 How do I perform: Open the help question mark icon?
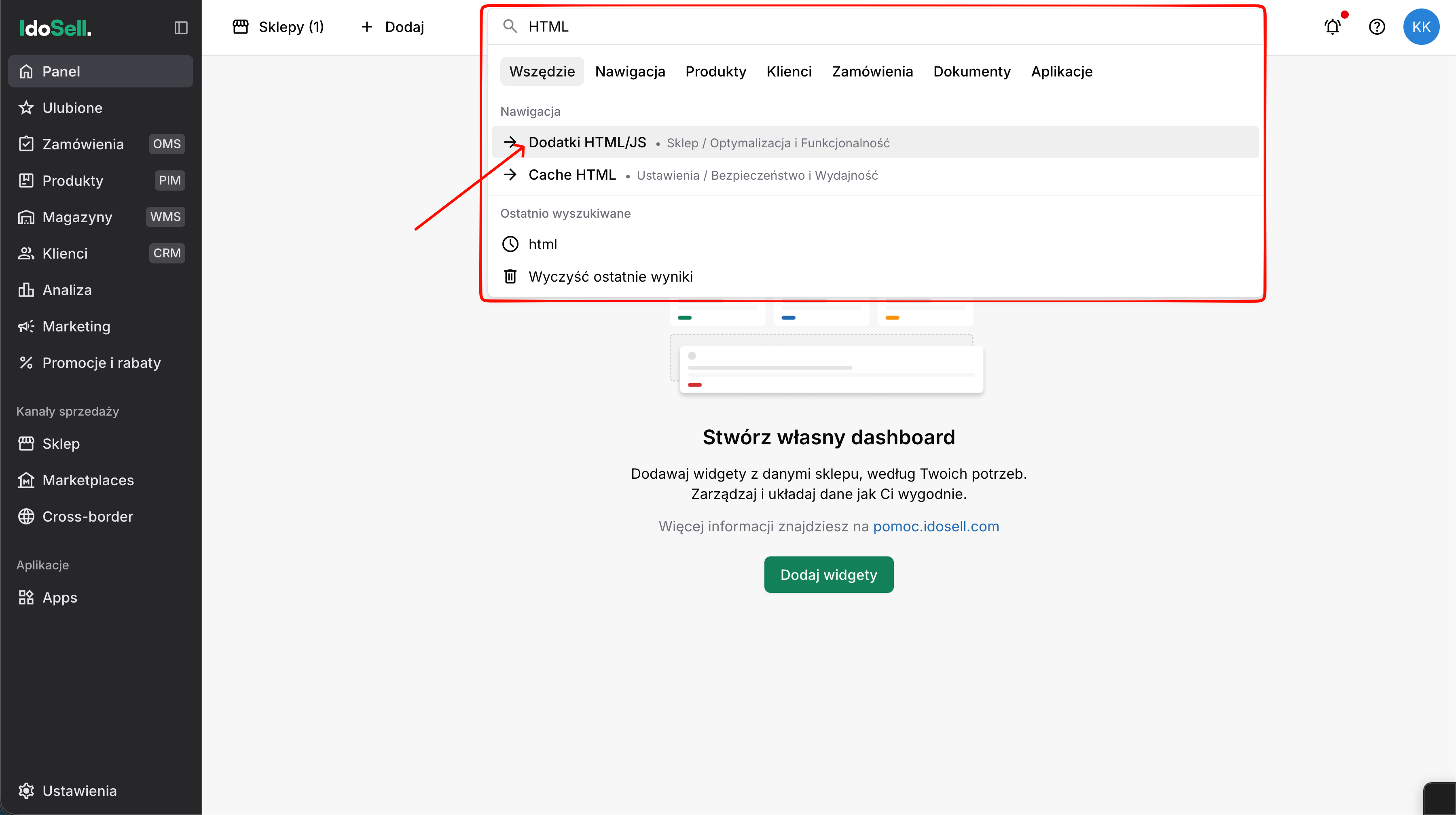point(1377,27)
